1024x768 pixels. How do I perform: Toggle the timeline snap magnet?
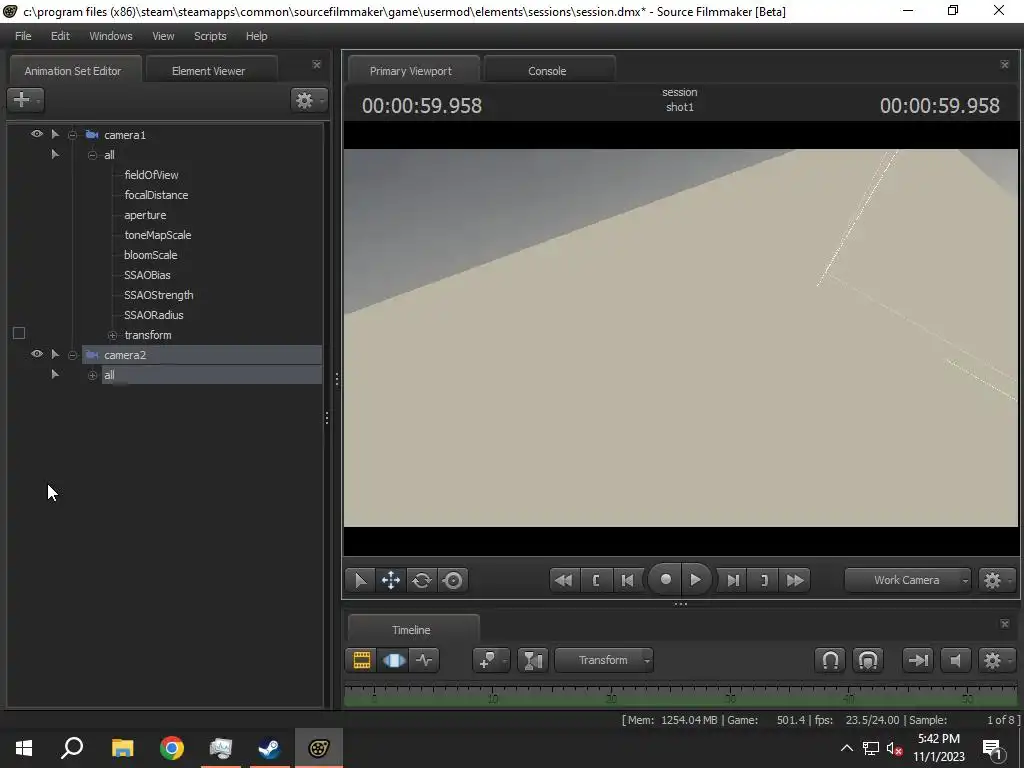pos(830,660)
